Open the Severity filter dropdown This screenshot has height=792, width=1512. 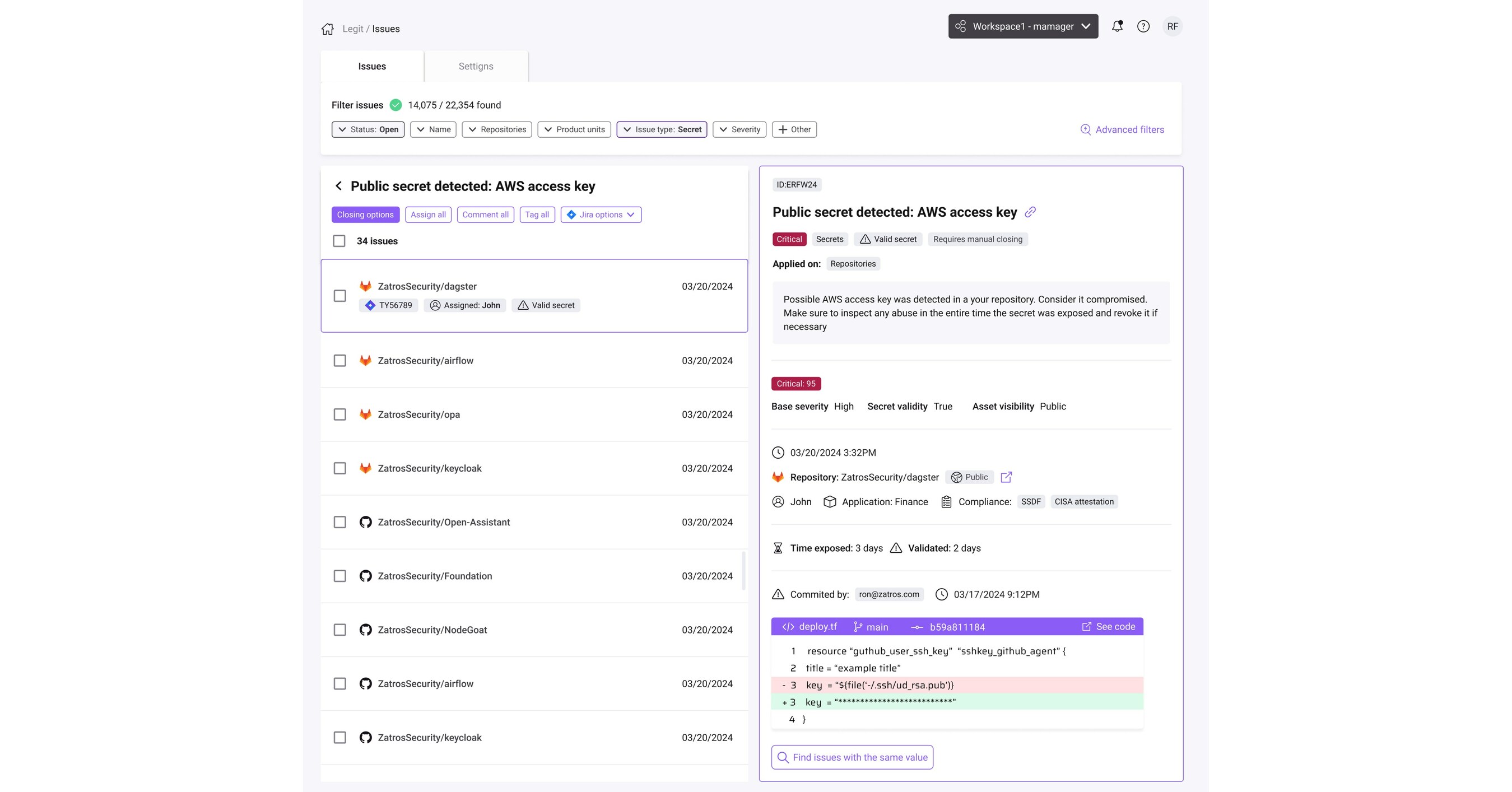click(x=739, y=129)
